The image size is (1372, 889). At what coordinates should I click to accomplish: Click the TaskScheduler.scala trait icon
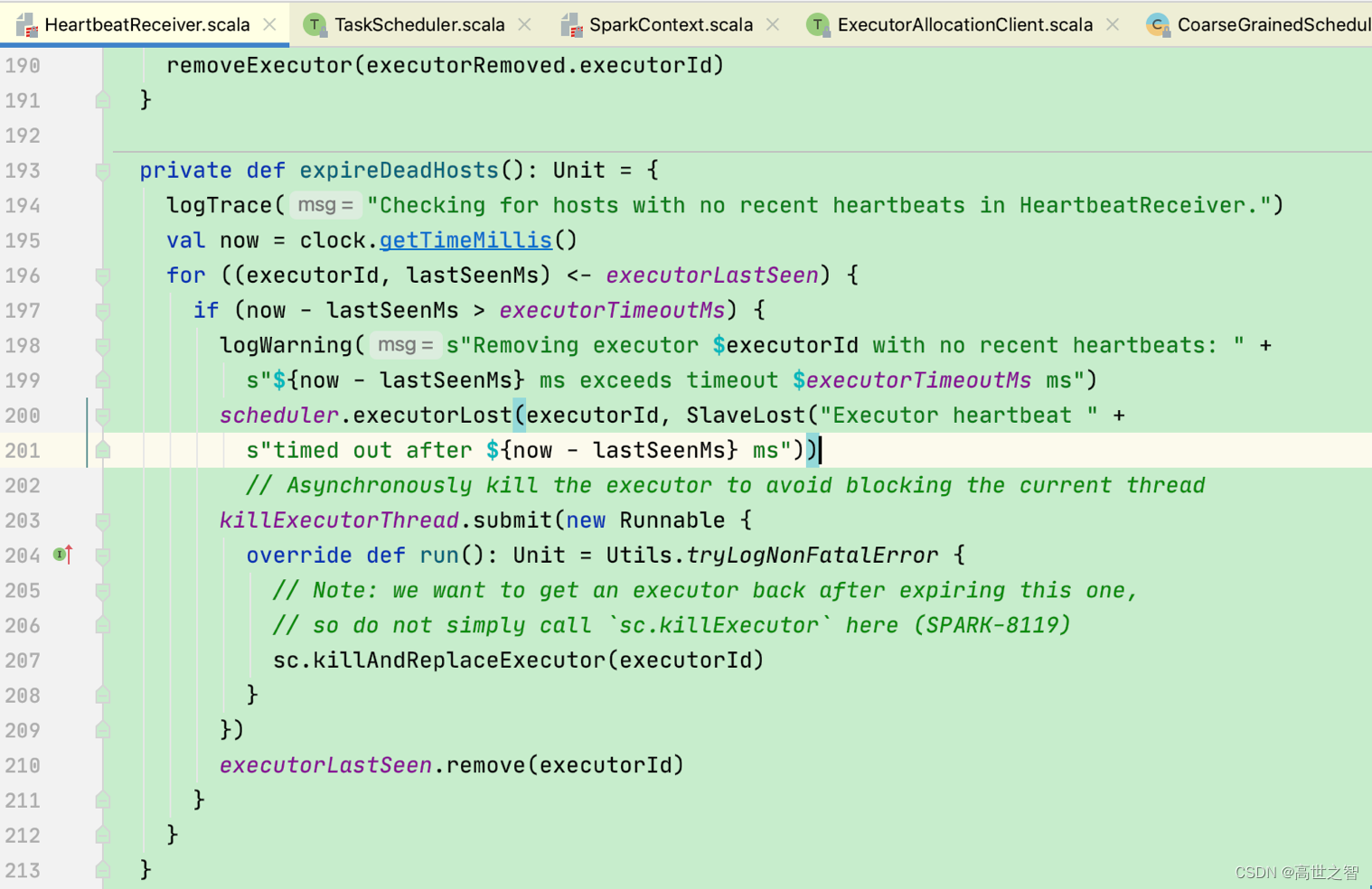click(x=314, y=24)
